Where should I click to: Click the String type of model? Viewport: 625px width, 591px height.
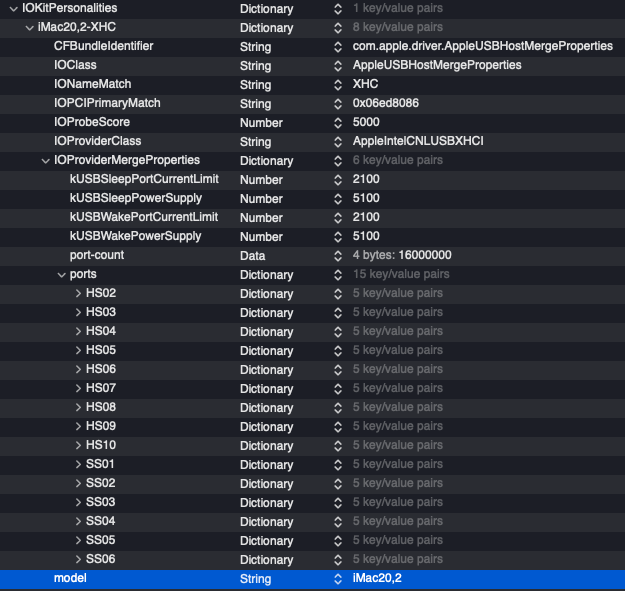tap(256, 579)
